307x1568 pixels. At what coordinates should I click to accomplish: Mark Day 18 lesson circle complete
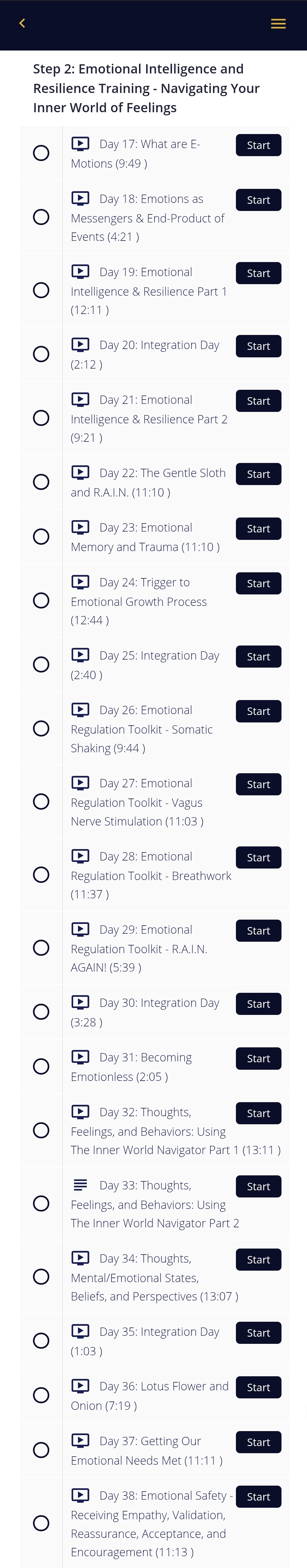point(41,217)
